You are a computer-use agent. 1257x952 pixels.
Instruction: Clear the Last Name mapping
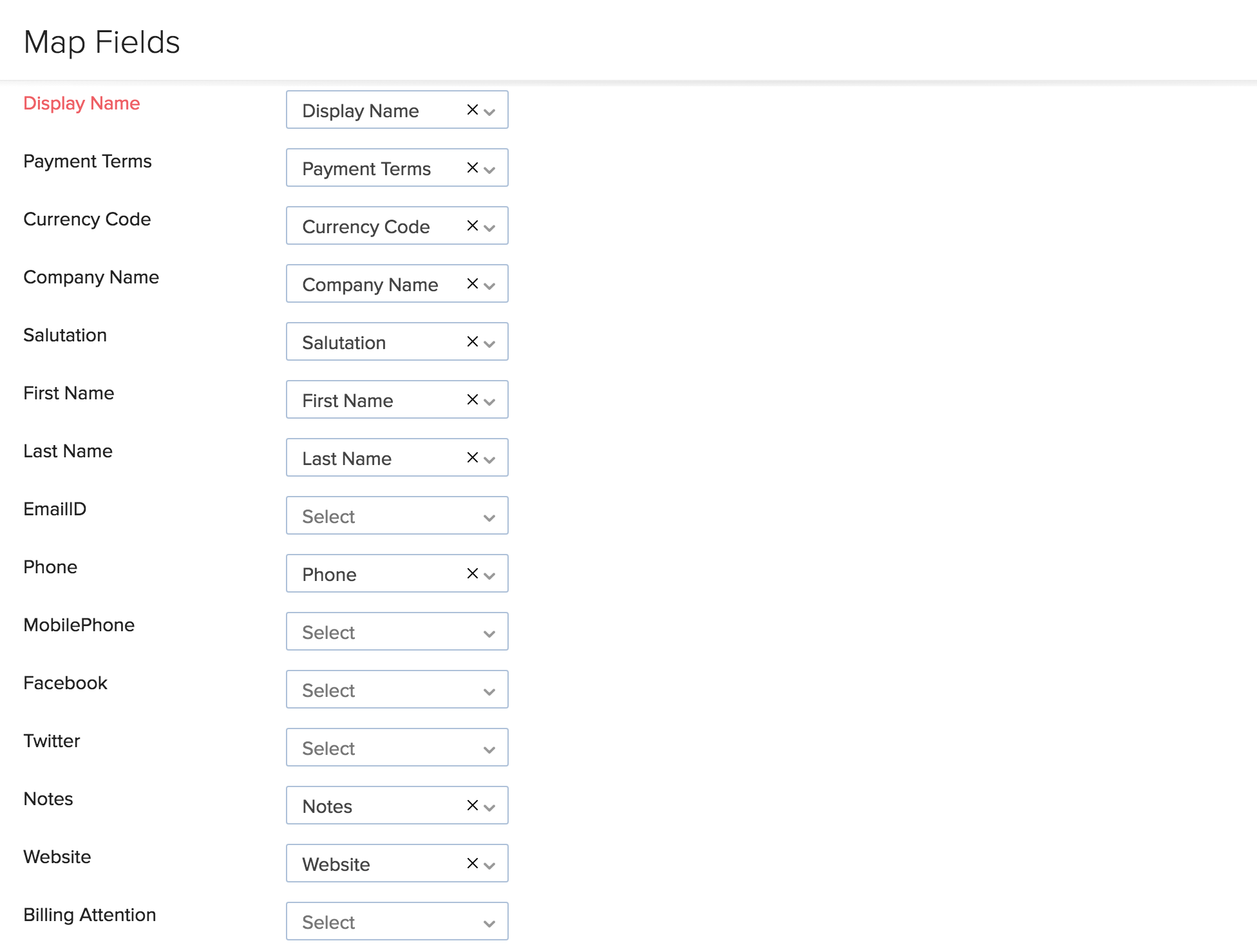[x=473, y=457]
